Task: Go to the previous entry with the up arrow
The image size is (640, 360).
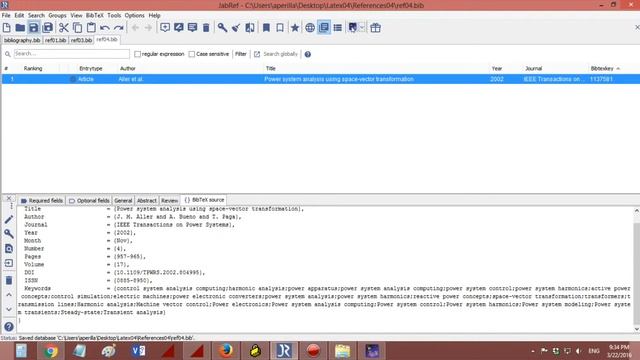Action: coord(9,295)
